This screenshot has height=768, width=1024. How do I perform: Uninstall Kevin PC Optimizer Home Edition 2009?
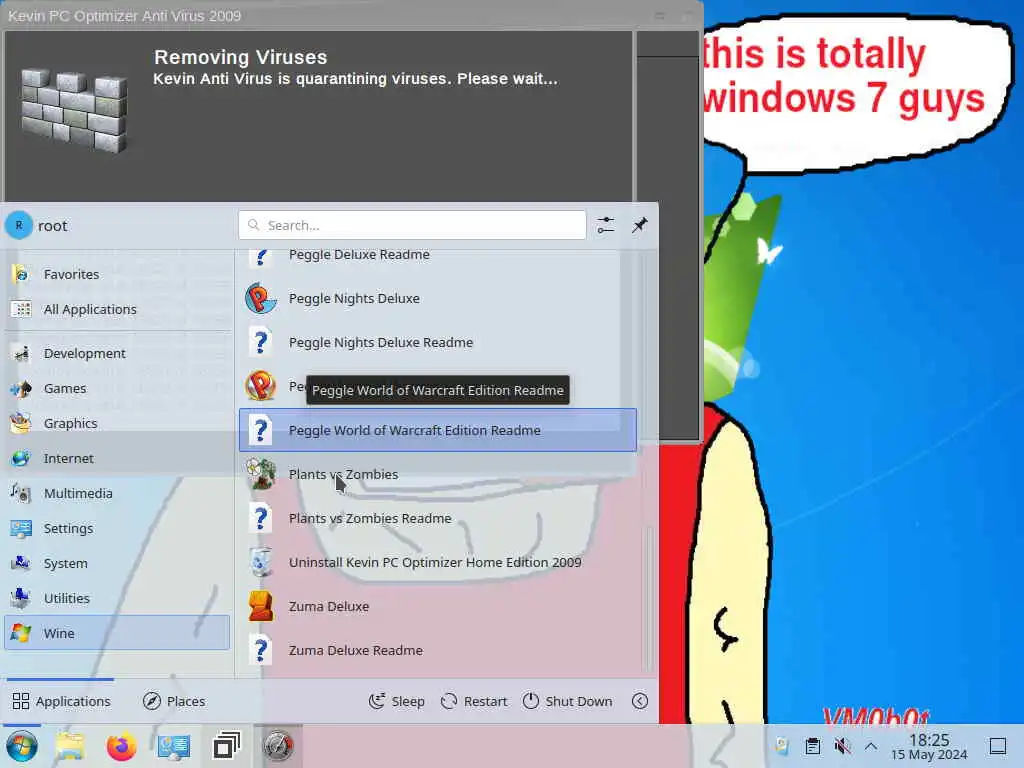pos(438,562)
